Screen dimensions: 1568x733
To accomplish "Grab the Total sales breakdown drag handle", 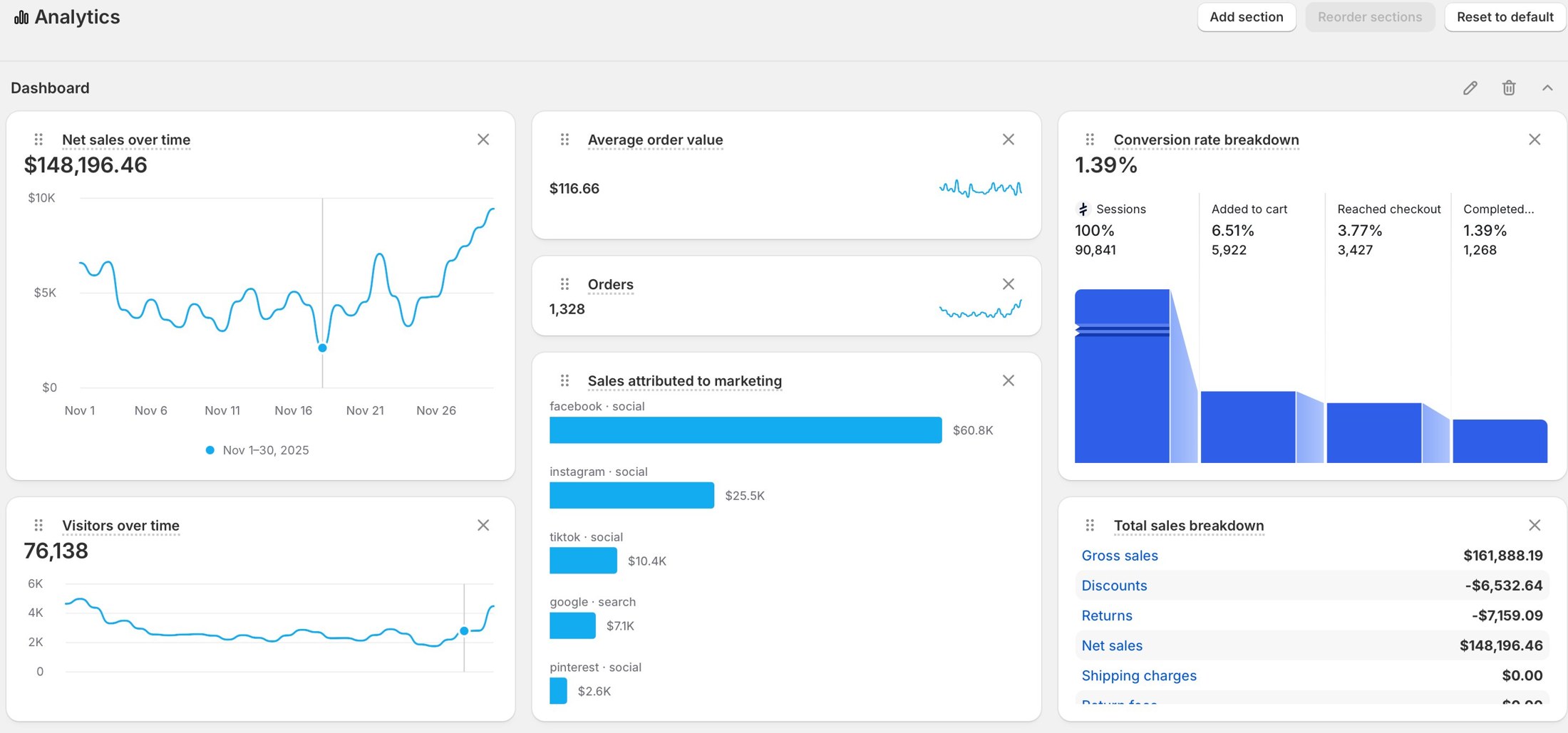I will 1090,525.
